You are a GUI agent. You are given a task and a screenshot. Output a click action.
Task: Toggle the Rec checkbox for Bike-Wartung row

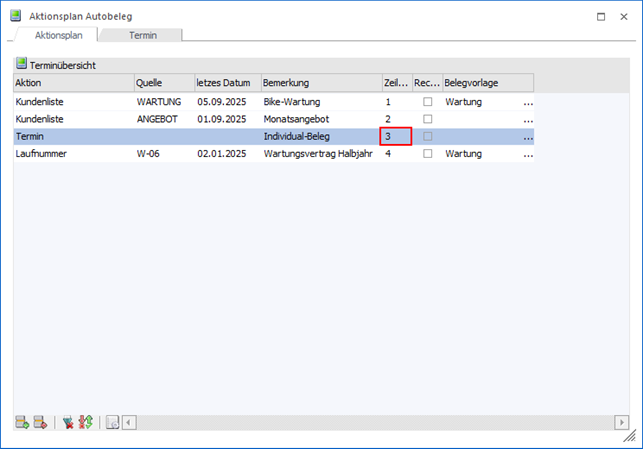(x=428, y=102)
